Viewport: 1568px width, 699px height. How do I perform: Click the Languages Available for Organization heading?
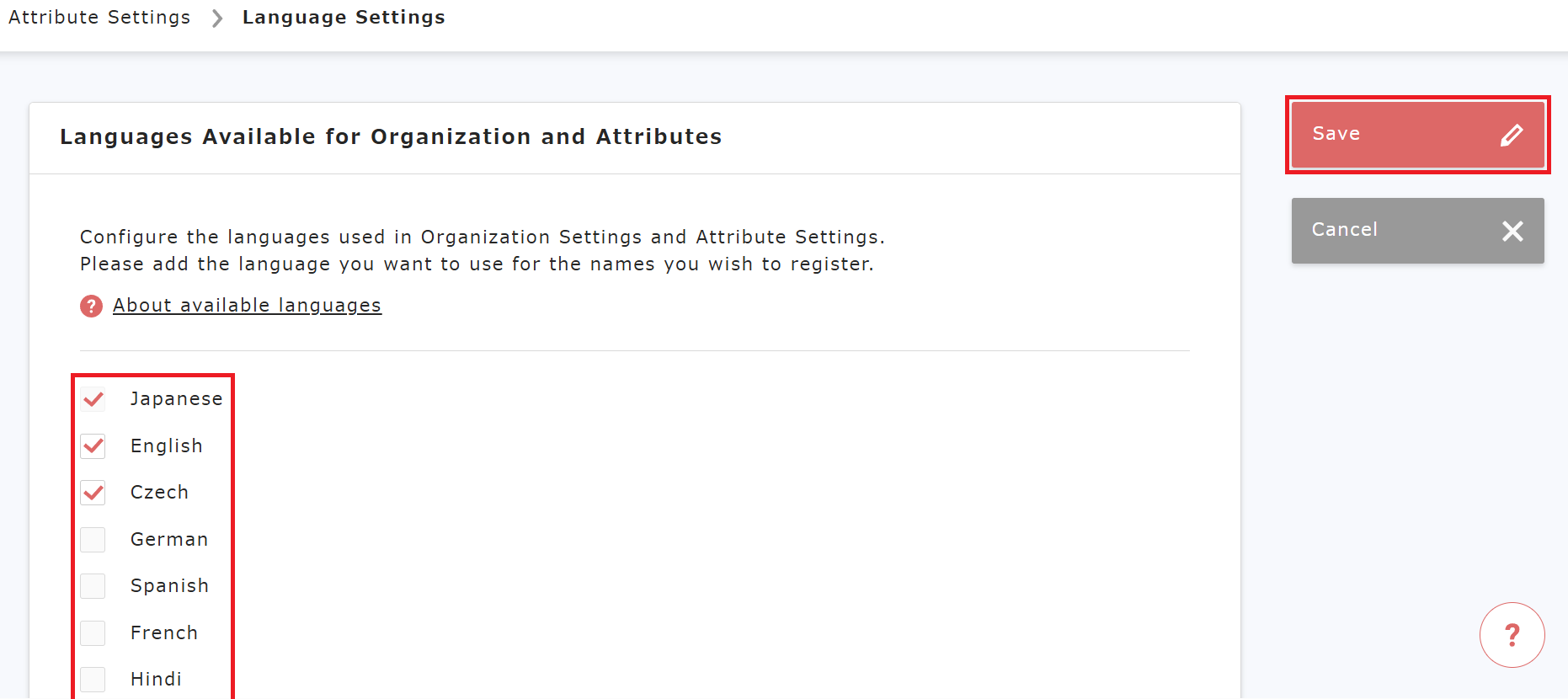391,137
